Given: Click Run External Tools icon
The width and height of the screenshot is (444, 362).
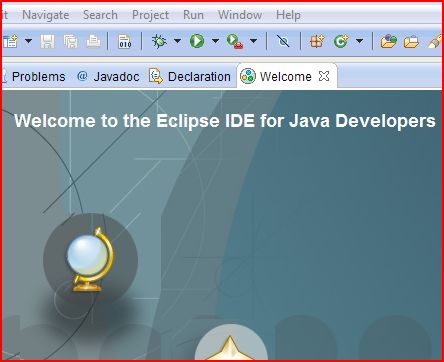Looking at the screenshot, I should pos(235,42).
